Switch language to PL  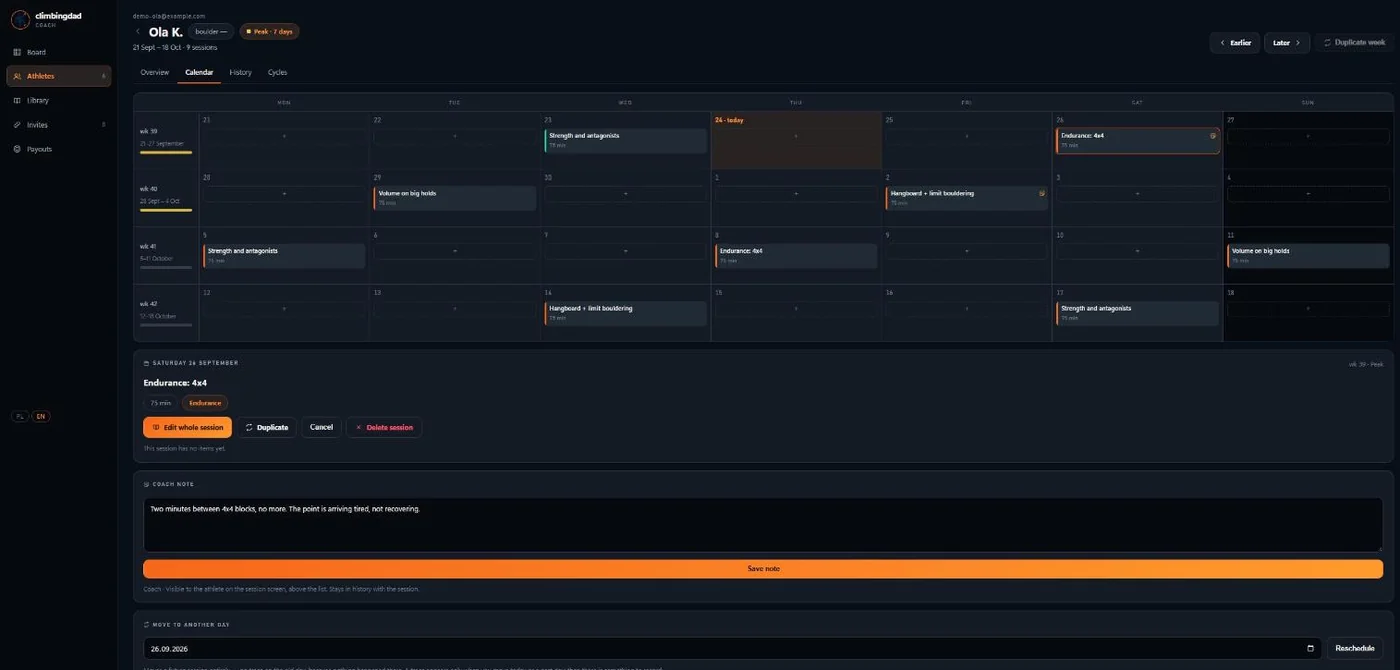[x=20, y=416]
